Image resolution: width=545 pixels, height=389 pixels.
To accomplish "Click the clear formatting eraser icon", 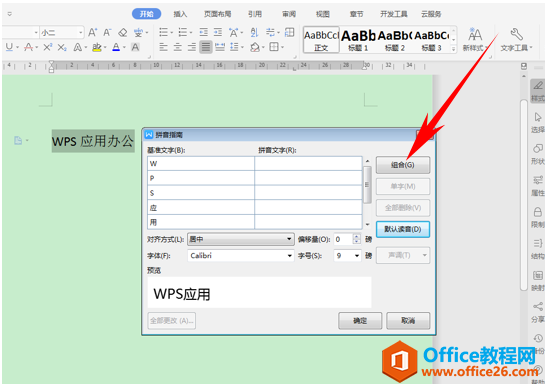I will [122, 33].
